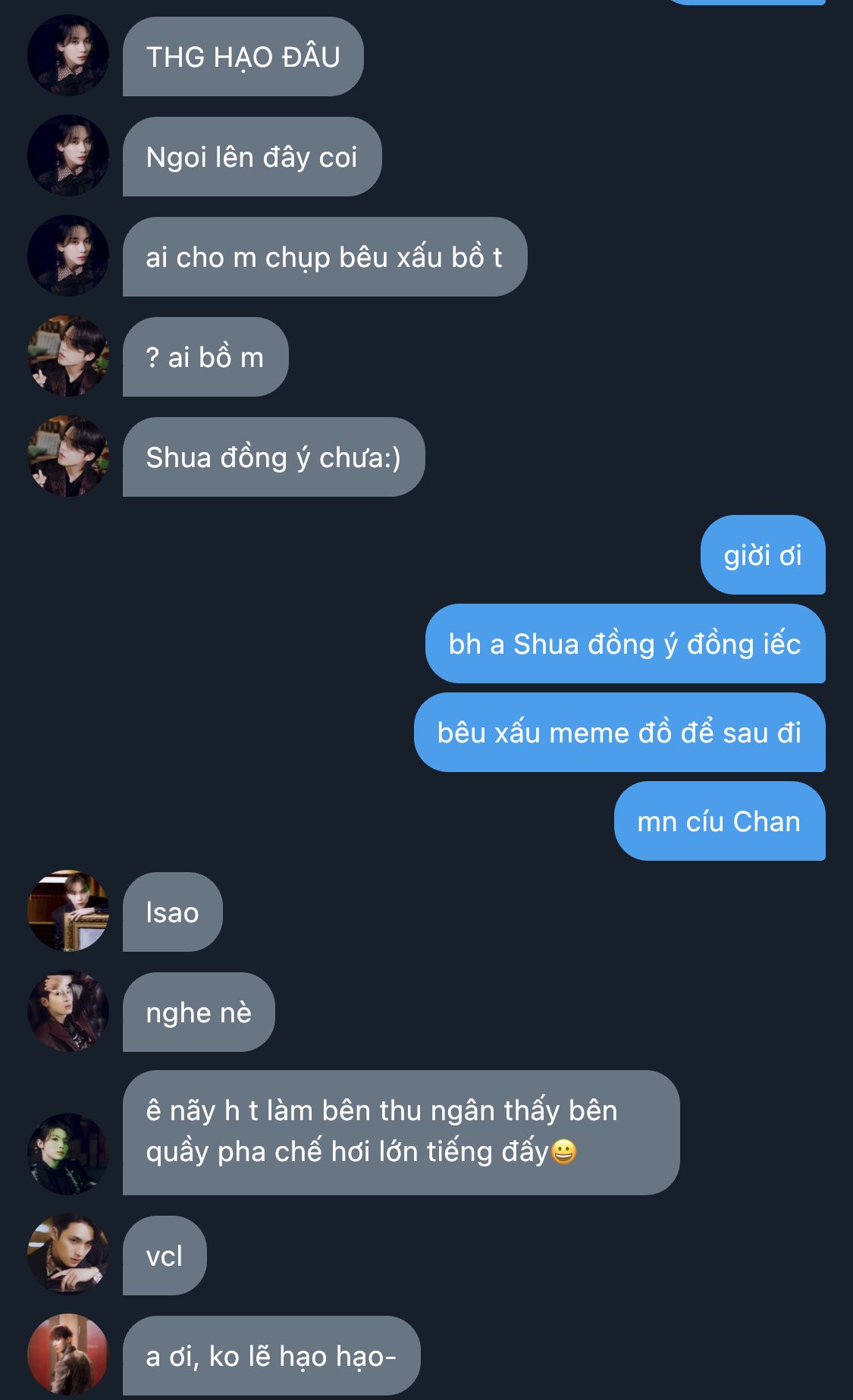Screen dimensions: 853x1400
Task: Select message about 'quầy pha chế'
Action: tap(401, 1133)
